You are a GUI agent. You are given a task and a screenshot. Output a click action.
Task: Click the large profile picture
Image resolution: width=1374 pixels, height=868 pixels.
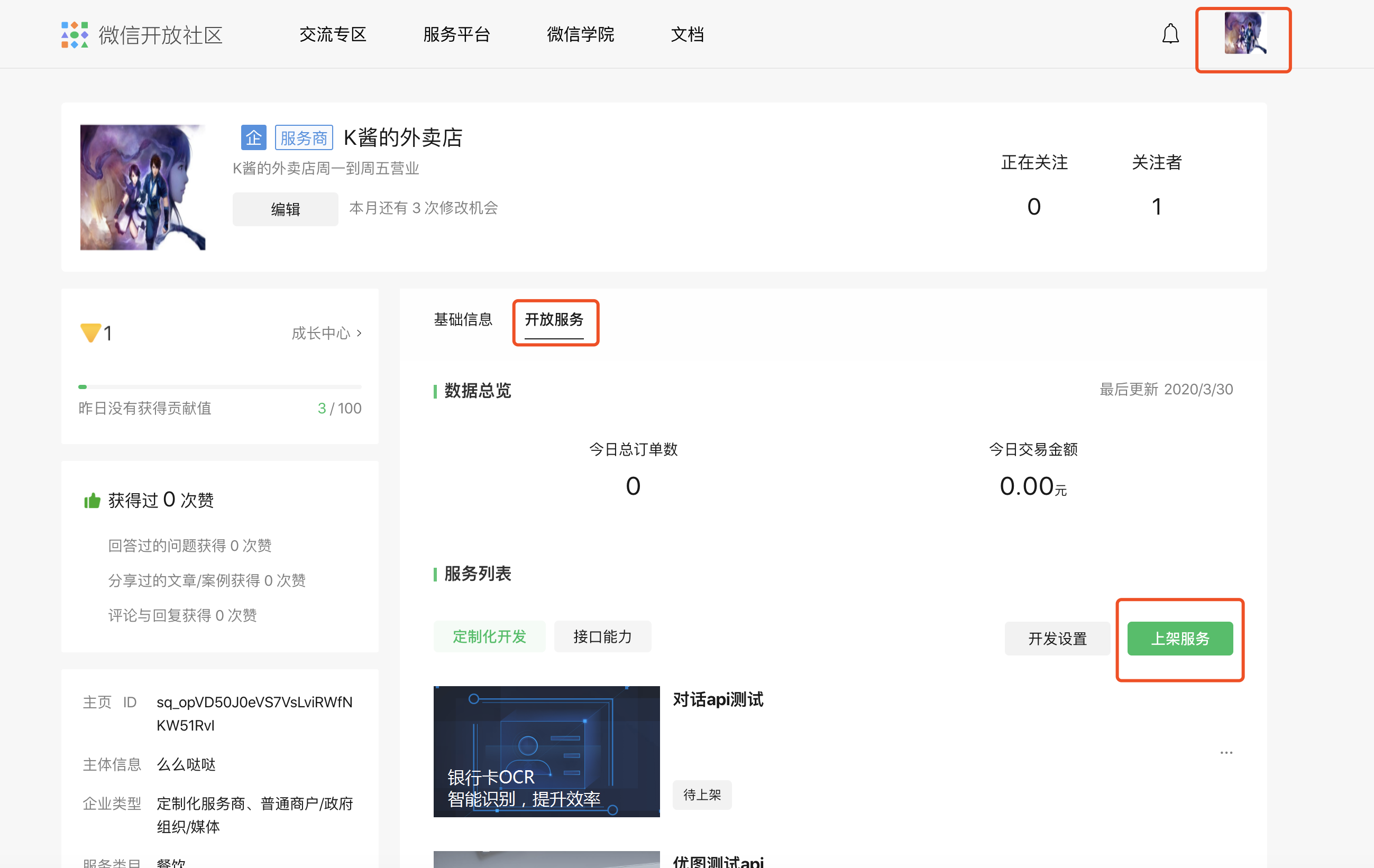143,187
